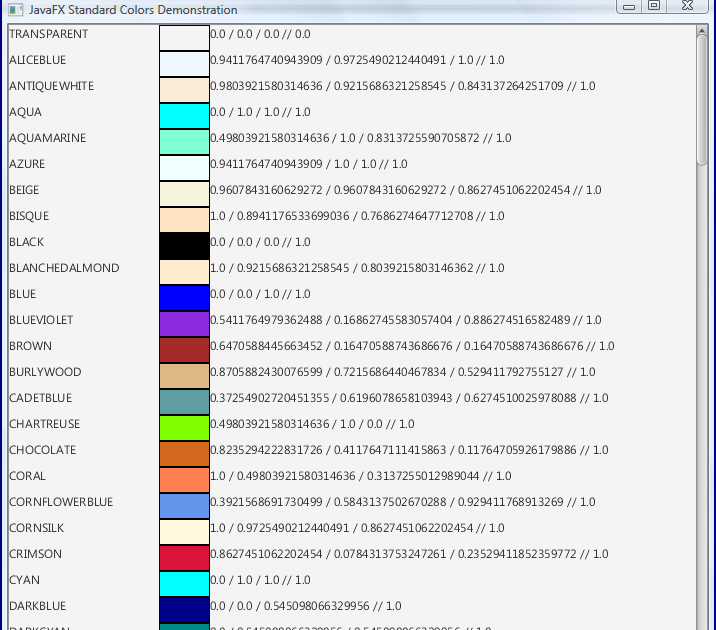Click the RGB values for CRIMSON
Screen dimensions: 716x630
(x=410, y=555)
